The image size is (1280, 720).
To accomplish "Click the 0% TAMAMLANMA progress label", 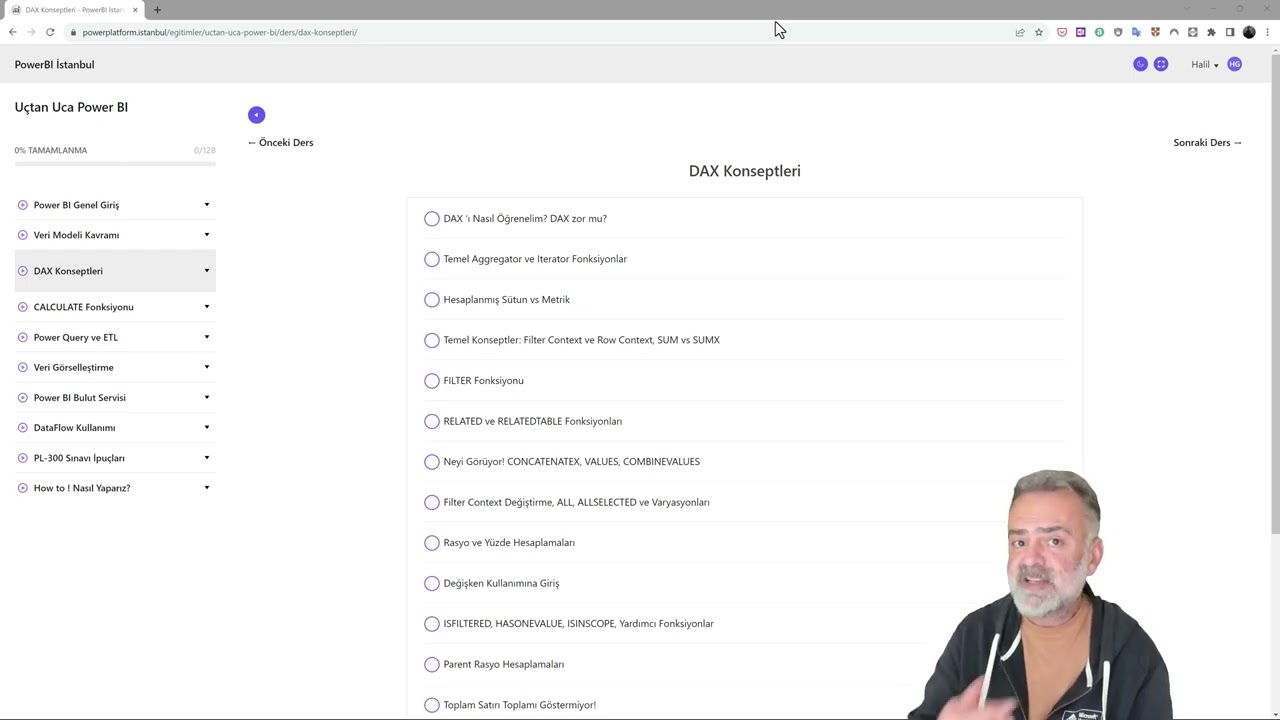I will tap(51, 150).
